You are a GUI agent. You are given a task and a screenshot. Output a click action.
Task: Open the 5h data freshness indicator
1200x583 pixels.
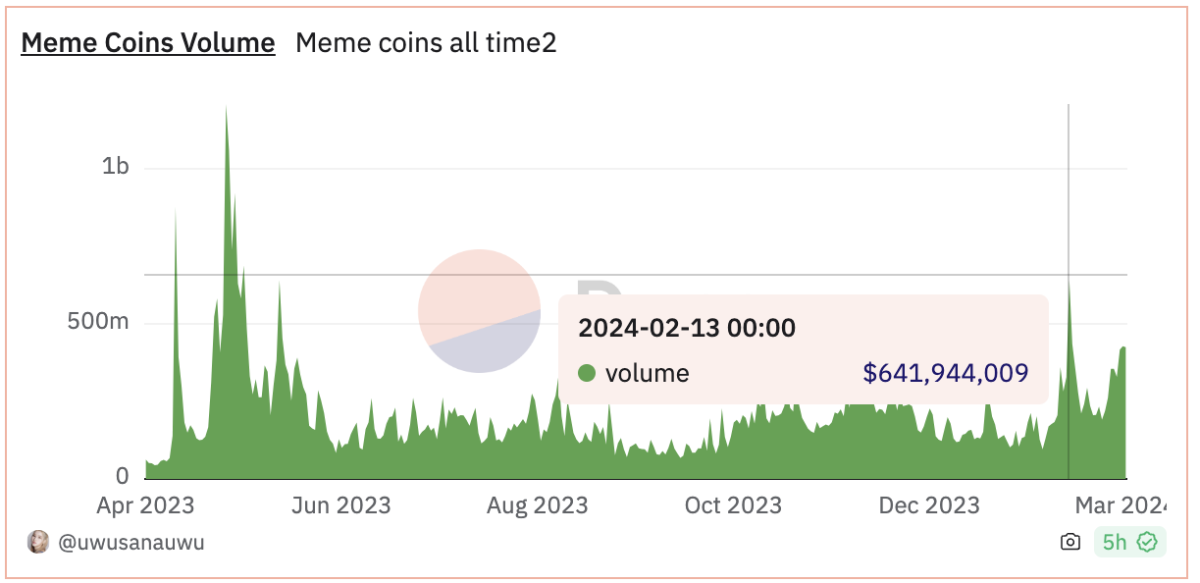click(1126, 541)
